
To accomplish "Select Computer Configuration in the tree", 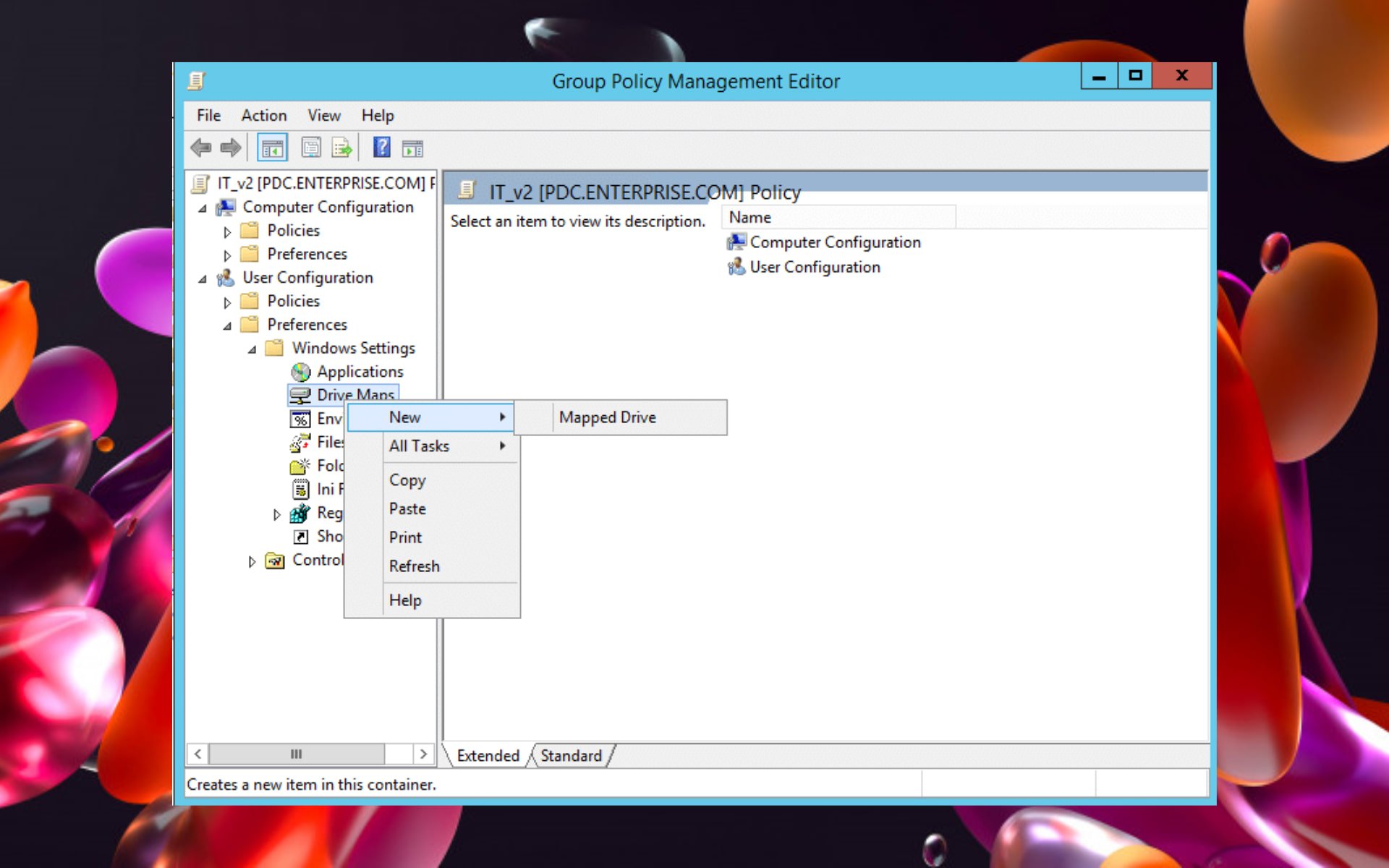I will (x=328, y=207).
